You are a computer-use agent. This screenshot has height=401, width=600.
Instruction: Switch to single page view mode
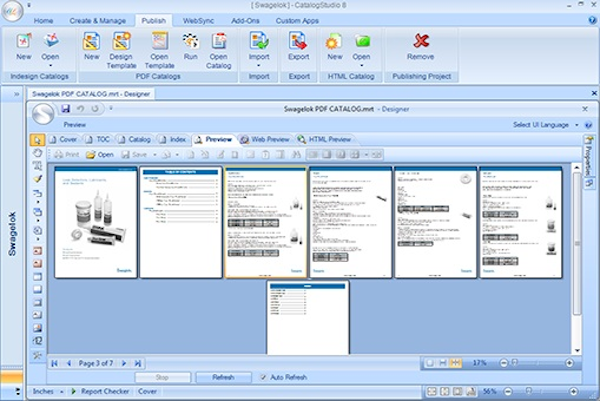[x=430, y=363]
